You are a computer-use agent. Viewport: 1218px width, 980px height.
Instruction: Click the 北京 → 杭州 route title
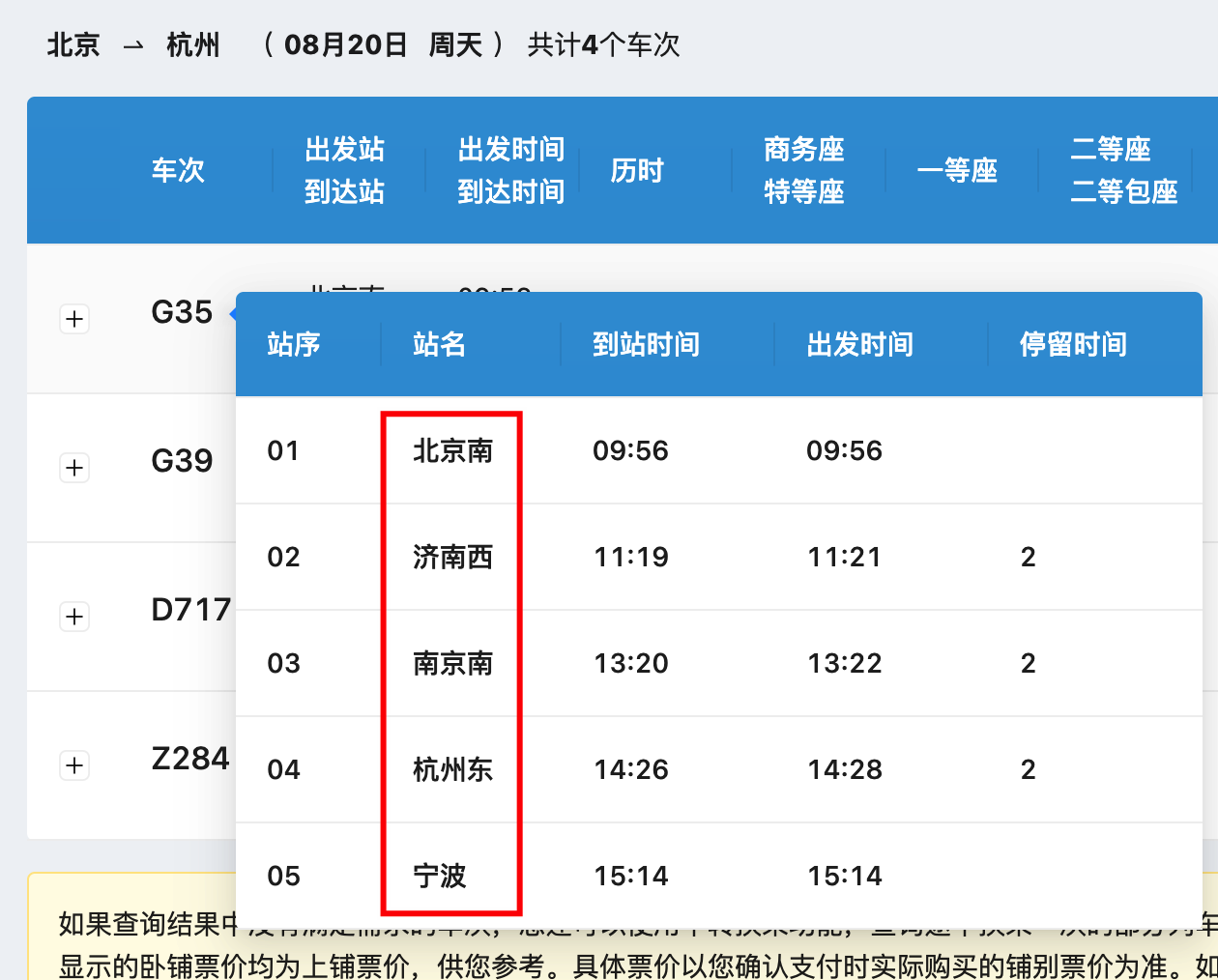tap(133, 44)
